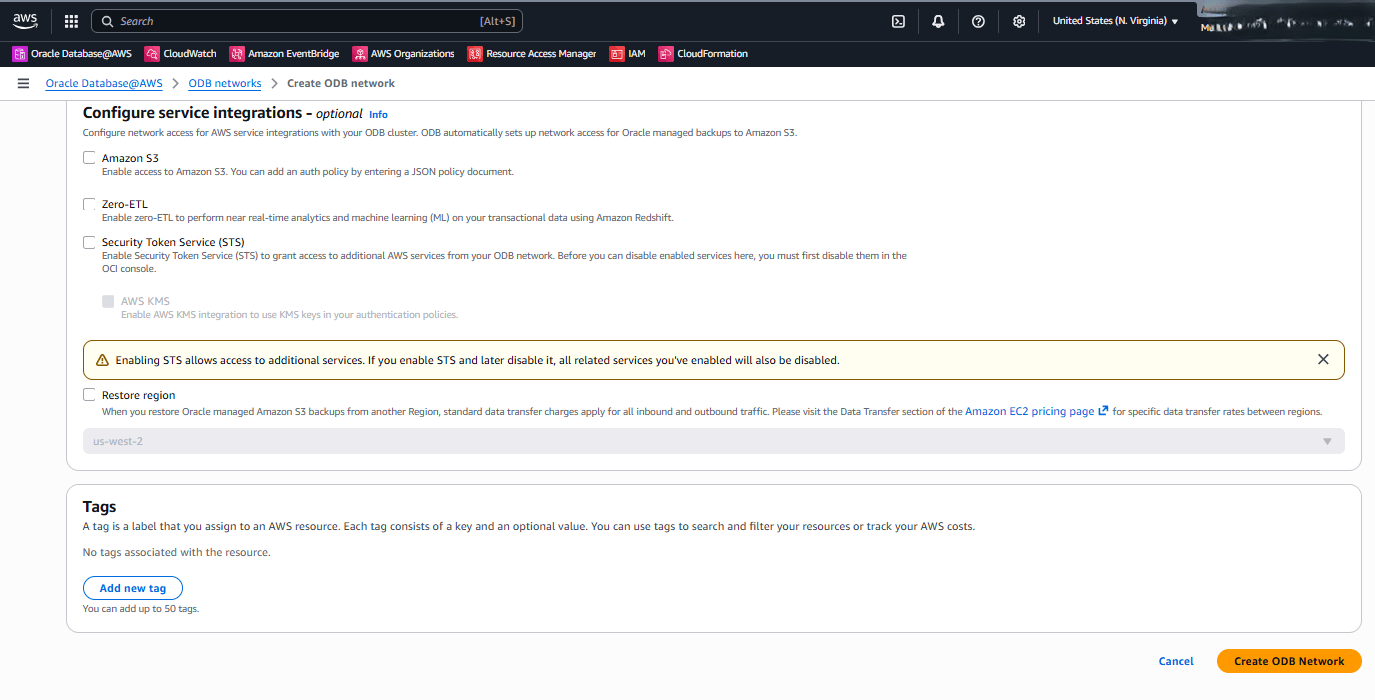Open the help icon in top bar

click(978, 20)
